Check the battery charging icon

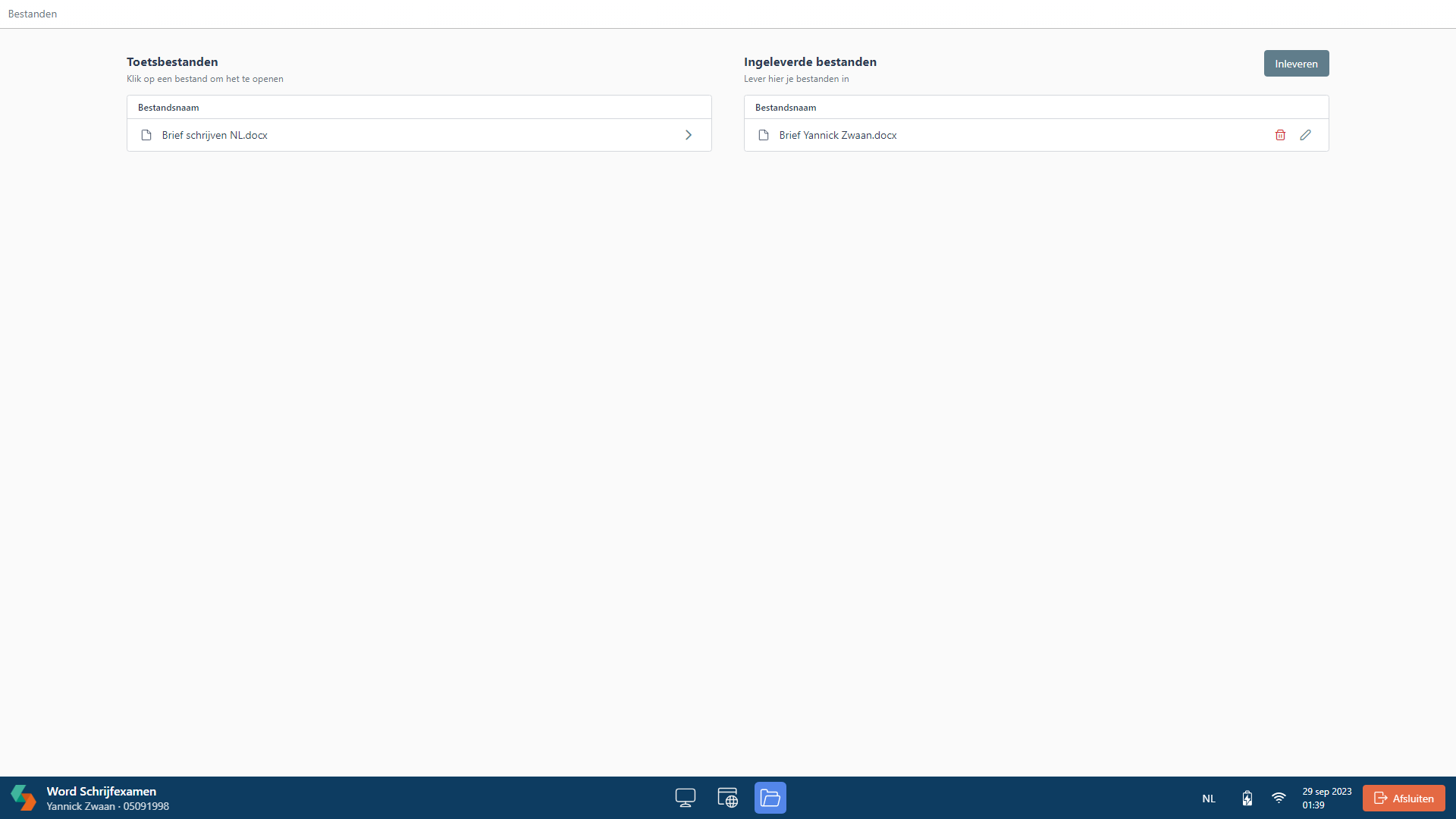(1247, 798)
